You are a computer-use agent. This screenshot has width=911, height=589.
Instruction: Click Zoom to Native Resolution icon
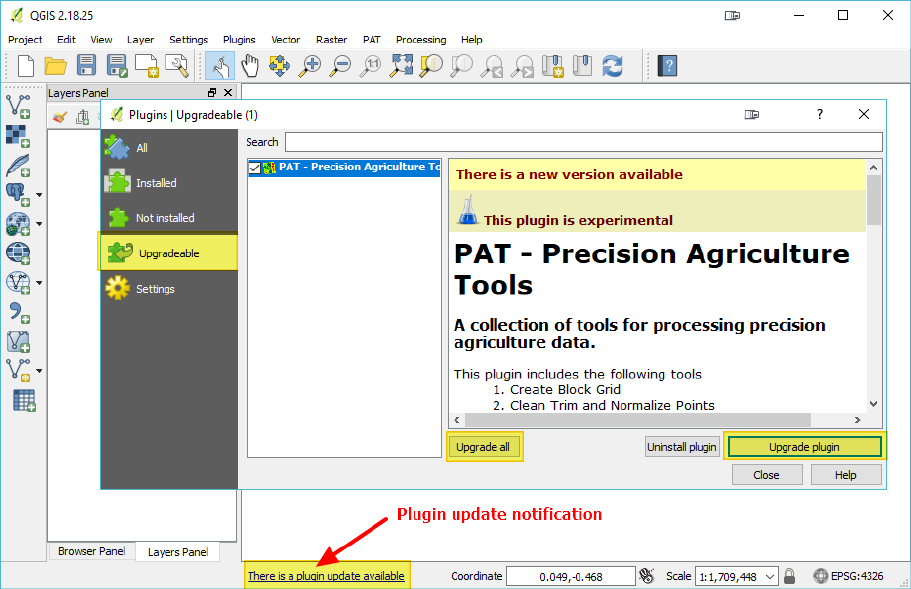point(370,66)
